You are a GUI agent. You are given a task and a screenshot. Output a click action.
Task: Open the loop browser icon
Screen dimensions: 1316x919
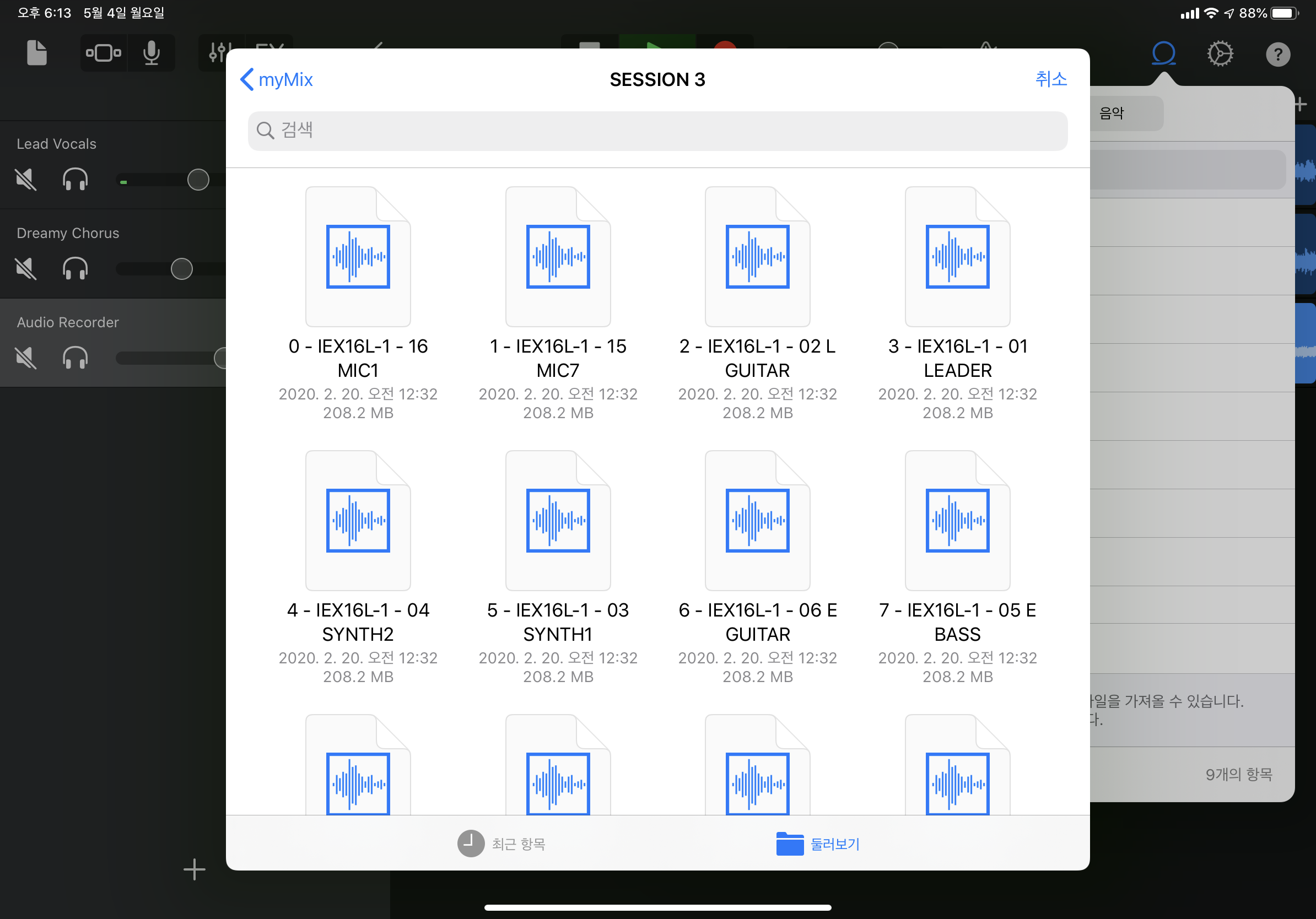(1163, 54)
